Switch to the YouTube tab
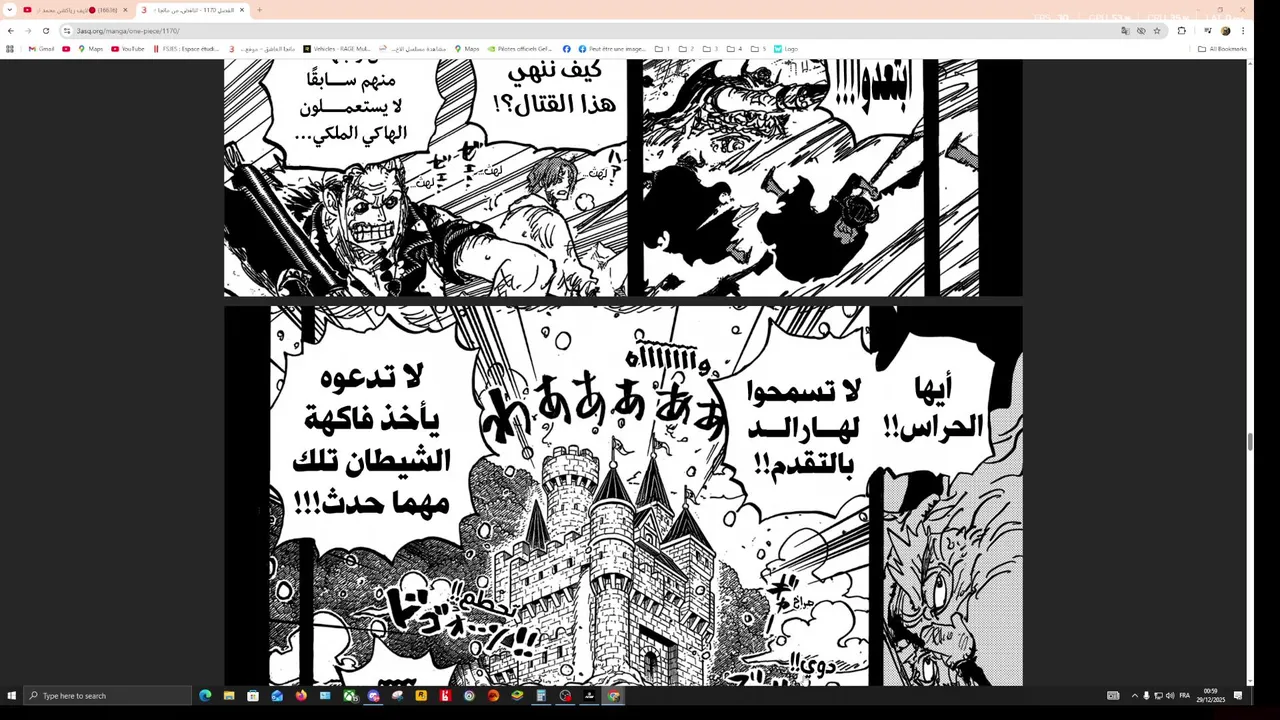 tap(75, 10)
